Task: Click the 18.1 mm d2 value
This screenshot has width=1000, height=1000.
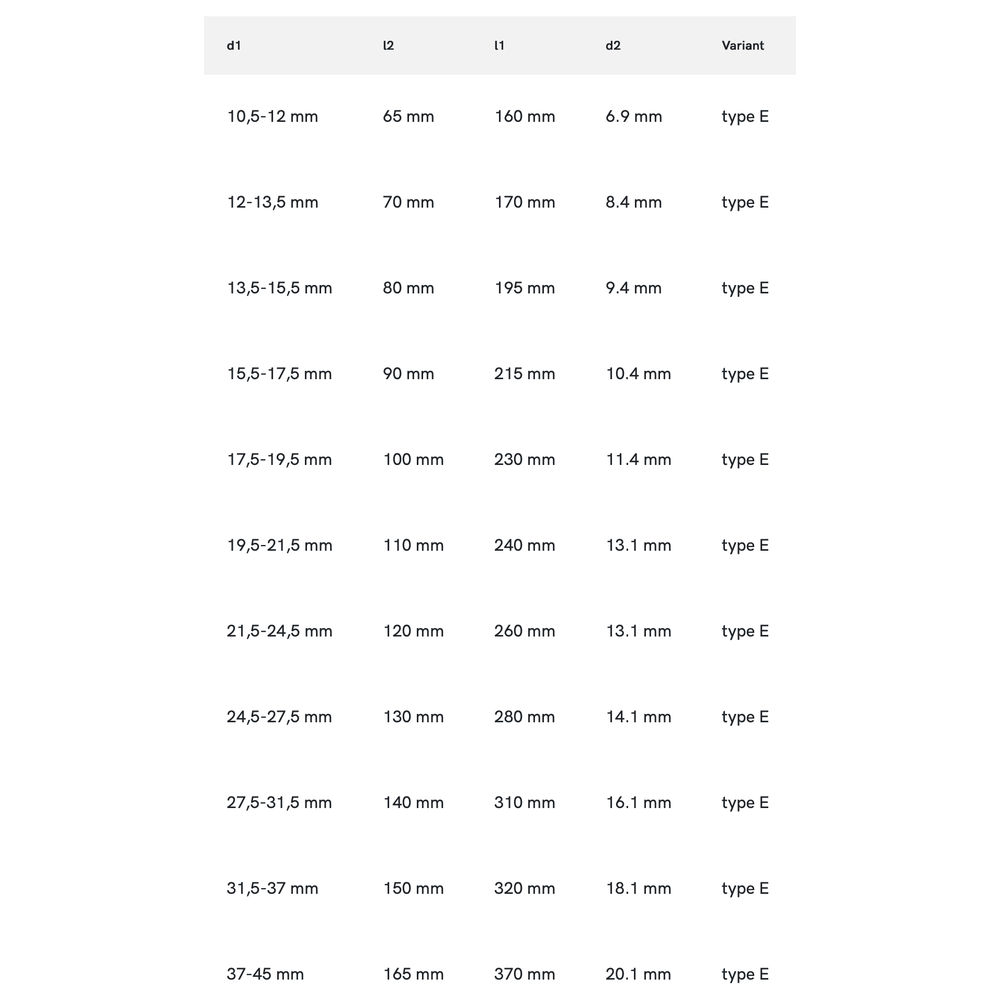Action: [x=638, y=889]
